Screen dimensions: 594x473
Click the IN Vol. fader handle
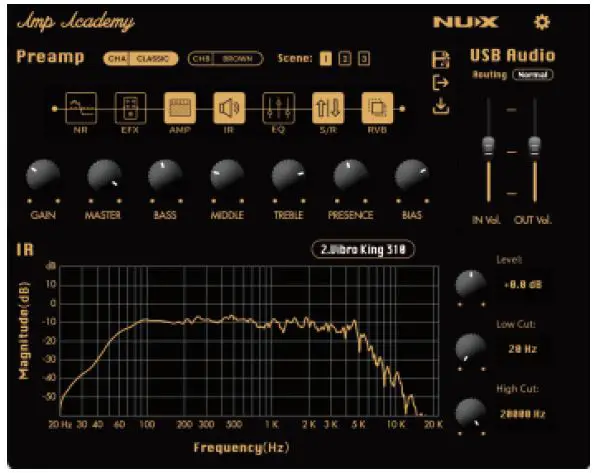(x=488, y=146)
